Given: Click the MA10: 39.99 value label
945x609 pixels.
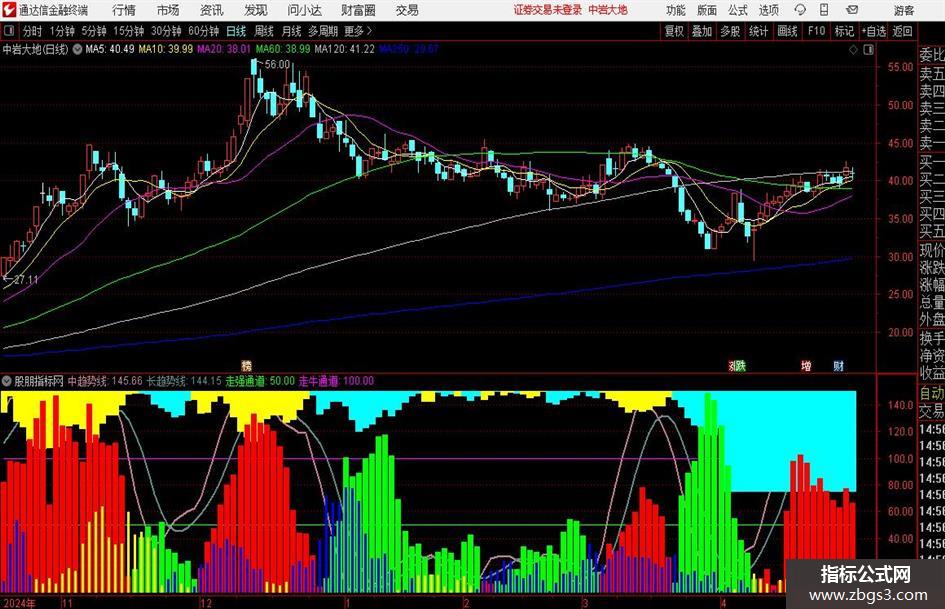Looking at the screenshot, I should [166, 49].
